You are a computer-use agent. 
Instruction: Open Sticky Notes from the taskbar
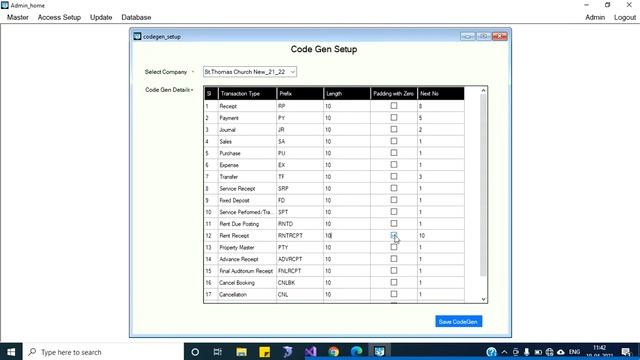[x=264, y=352]
